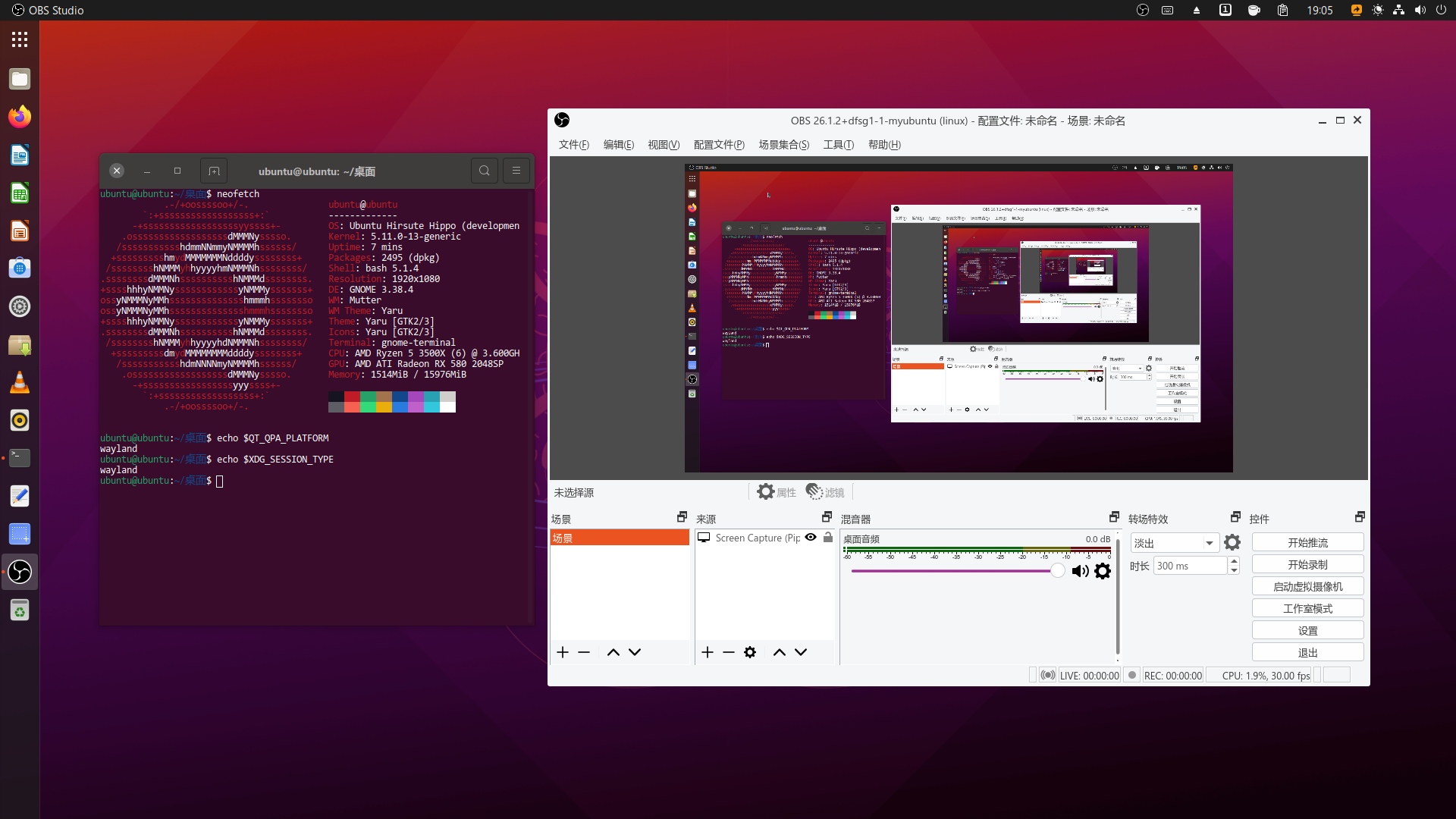Increase transition duration with up arrow

pos(1234,561)
